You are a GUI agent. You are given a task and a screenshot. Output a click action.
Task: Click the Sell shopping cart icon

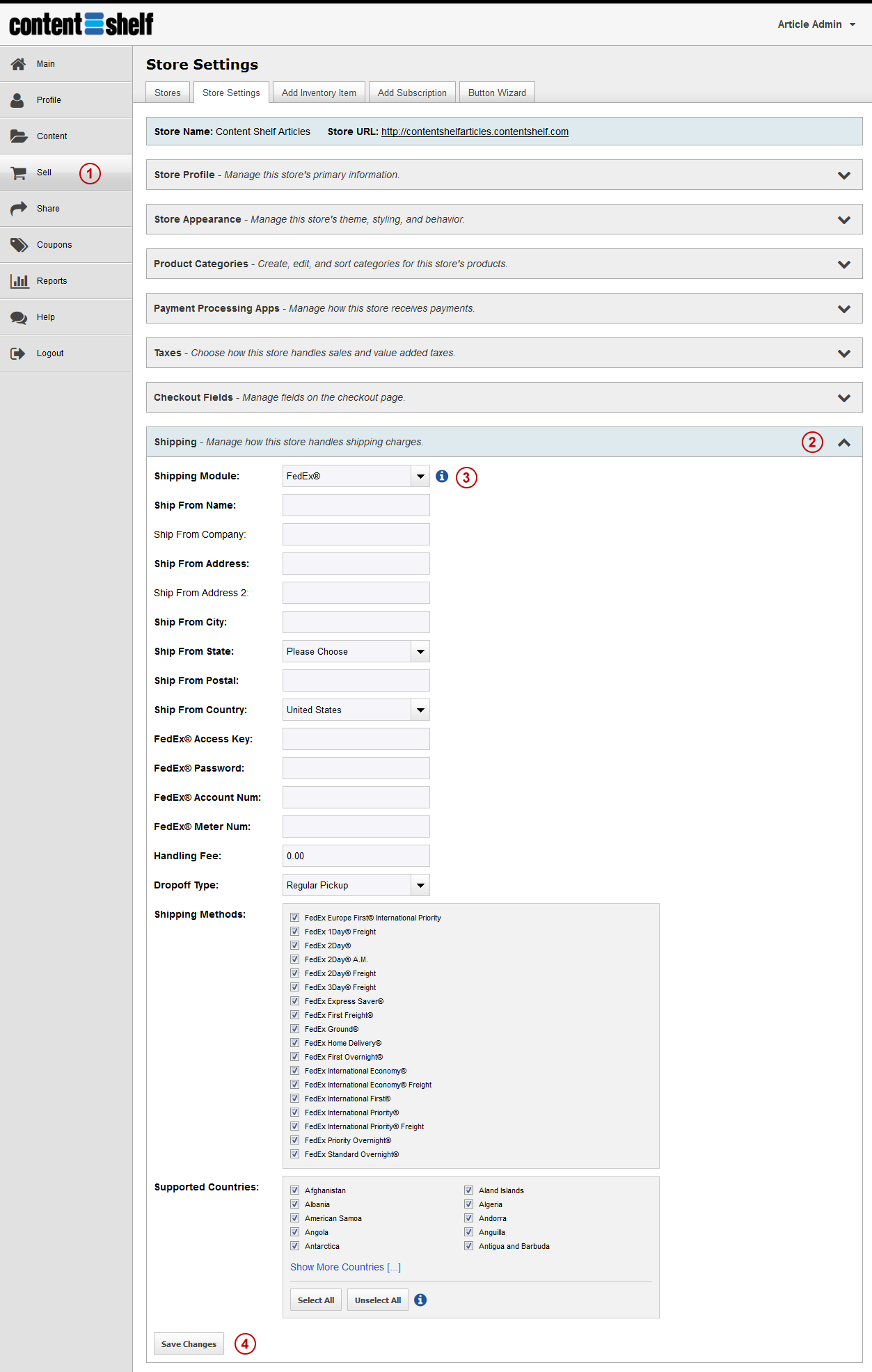[19, 173]
